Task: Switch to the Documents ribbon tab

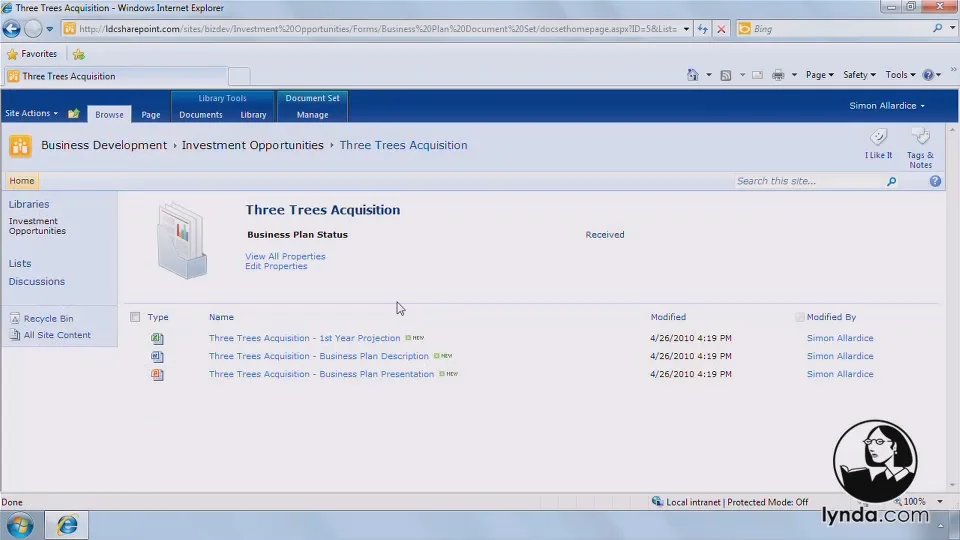Action: tap(201, 114)
